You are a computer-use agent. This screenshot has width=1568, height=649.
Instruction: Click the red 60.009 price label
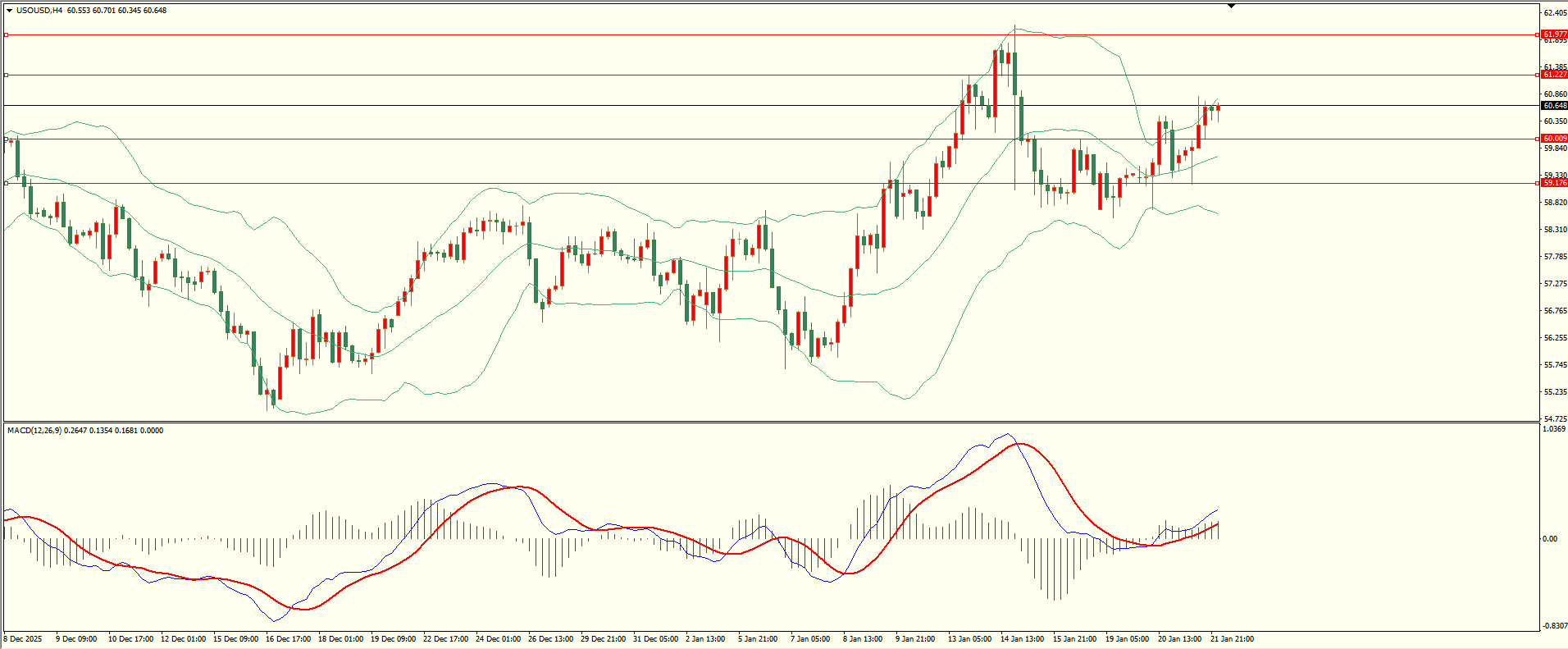(1554, 139)
